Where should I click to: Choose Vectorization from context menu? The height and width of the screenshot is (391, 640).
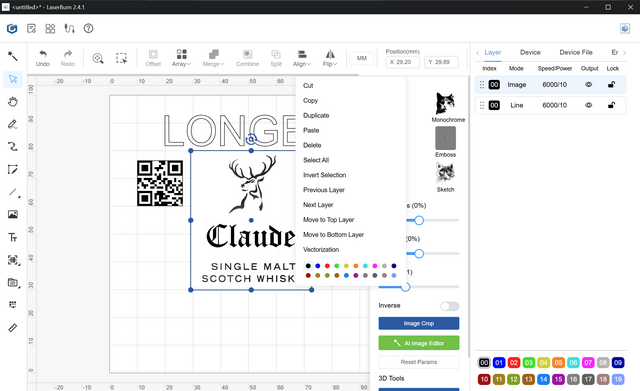coord(321,250)
